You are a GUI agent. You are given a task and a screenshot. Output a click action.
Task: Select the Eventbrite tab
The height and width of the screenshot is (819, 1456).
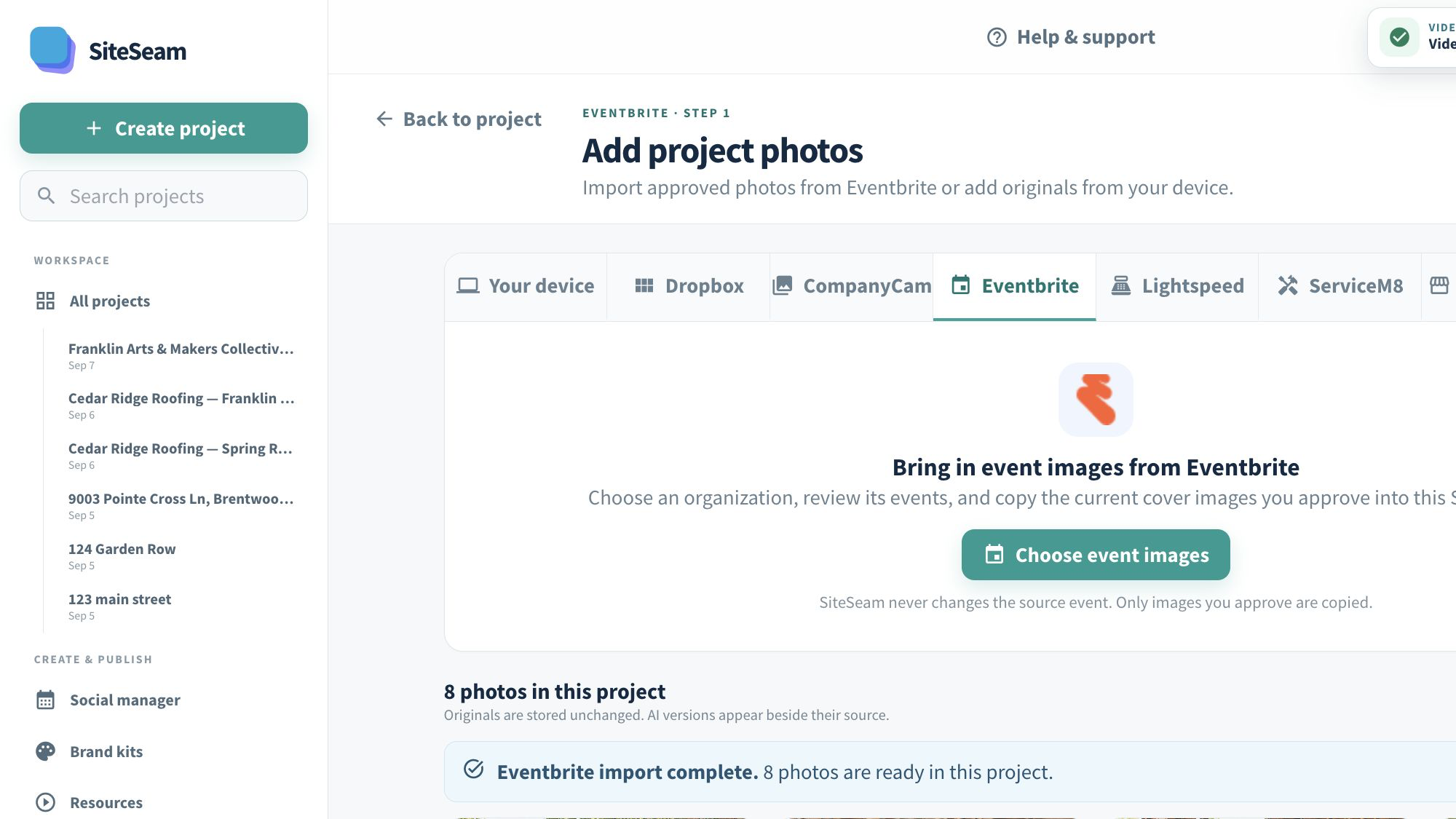pyautogui.click(x=1015, y=286)
